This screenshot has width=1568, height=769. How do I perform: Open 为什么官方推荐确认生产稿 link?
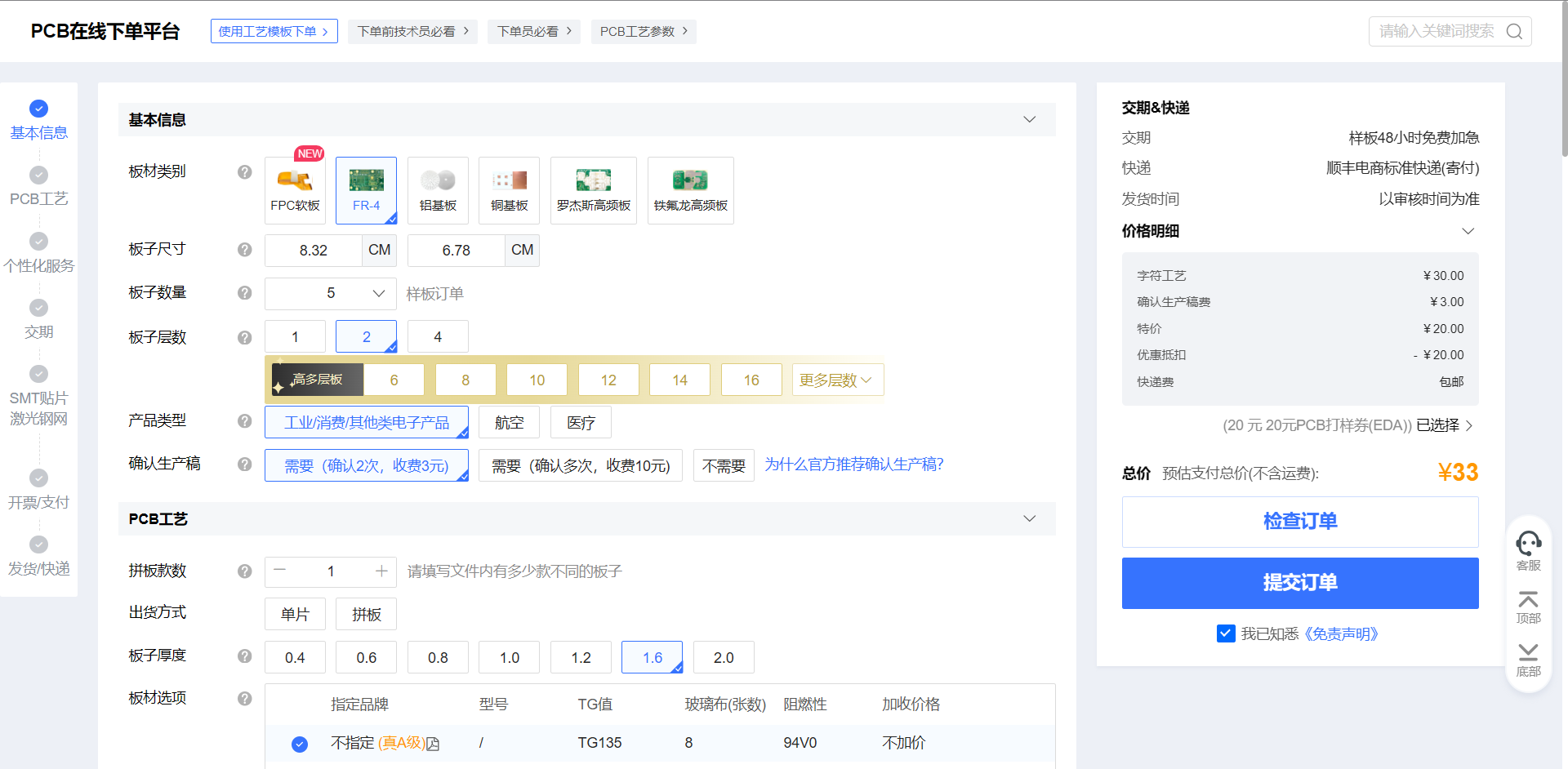(854, 465)
